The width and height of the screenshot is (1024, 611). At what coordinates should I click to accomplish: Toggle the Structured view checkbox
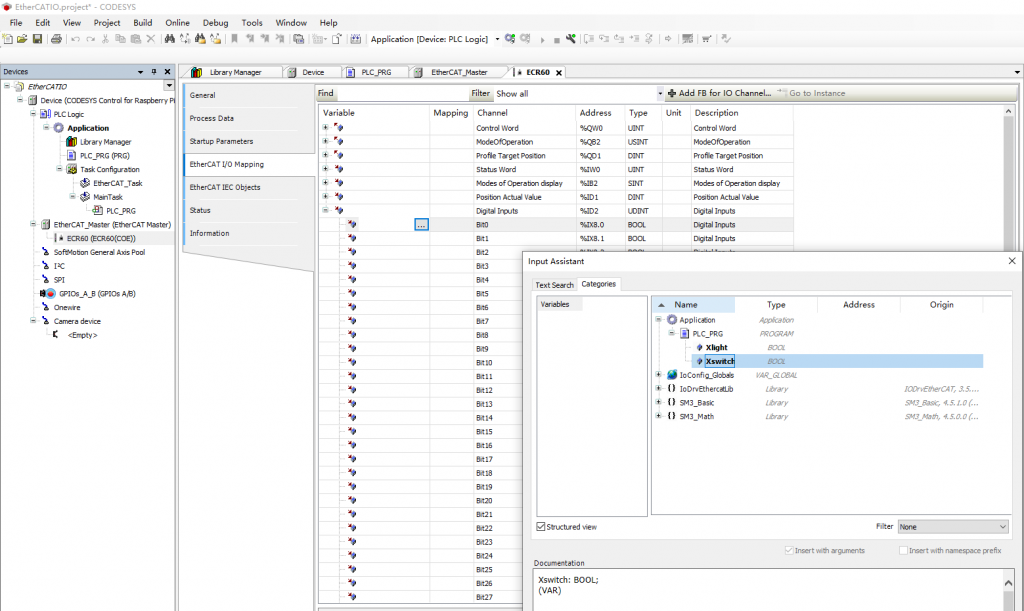pyautogui.click(x=541, y=526)
